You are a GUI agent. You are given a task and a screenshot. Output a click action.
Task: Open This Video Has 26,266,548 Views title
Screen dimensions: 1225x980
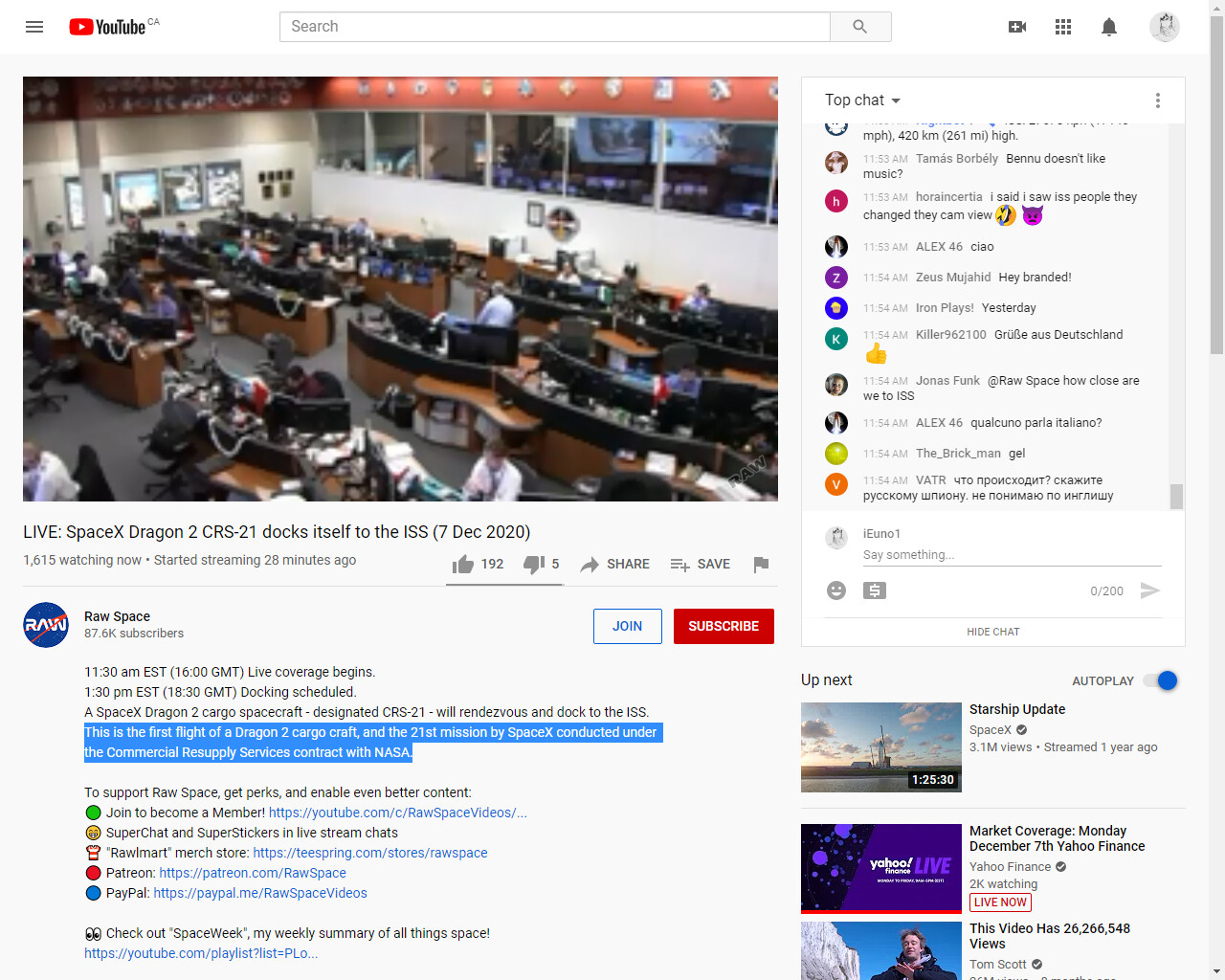[1050, 936]
